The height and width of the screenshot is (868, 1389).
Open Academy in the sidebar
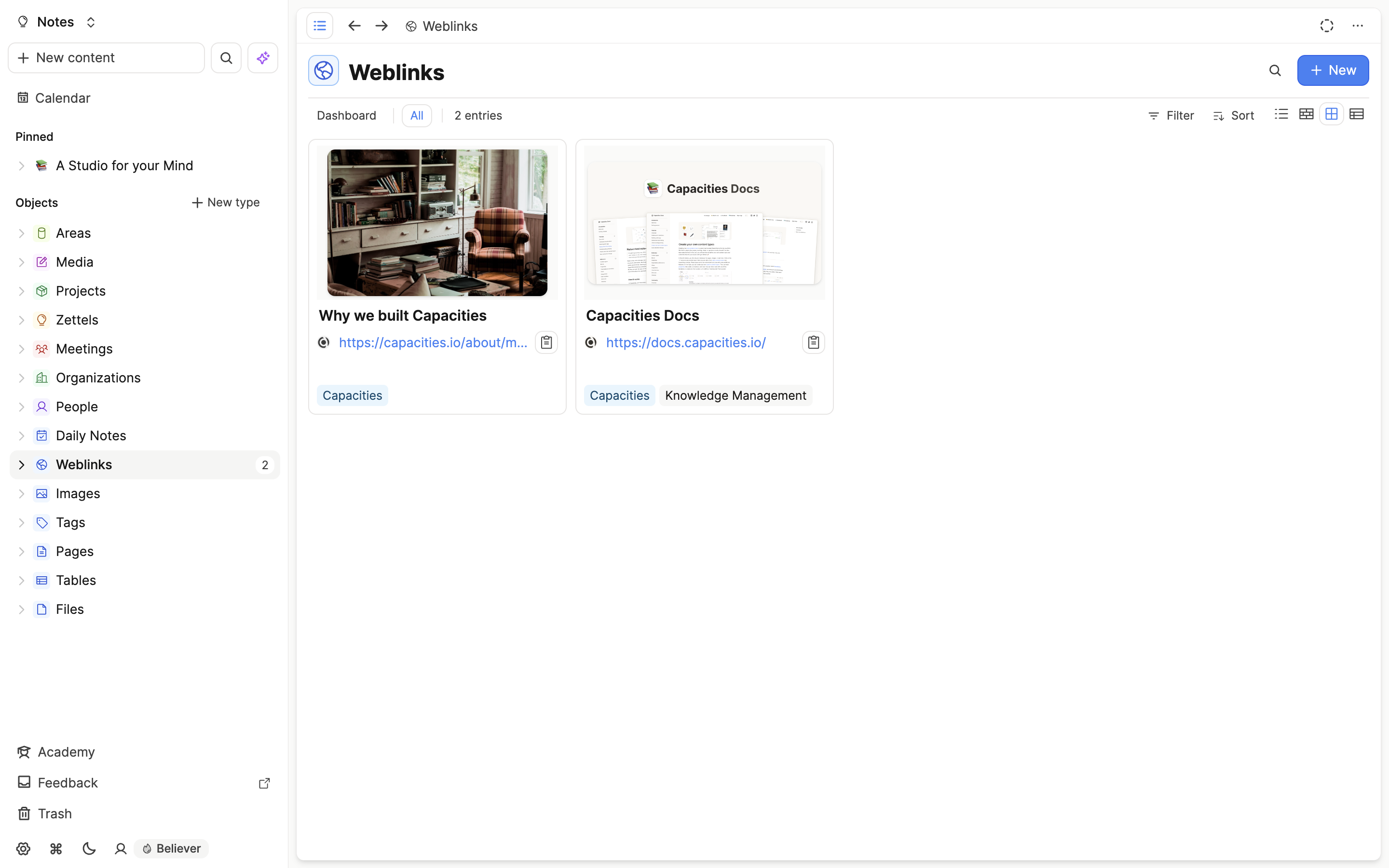tap(56, 752)
